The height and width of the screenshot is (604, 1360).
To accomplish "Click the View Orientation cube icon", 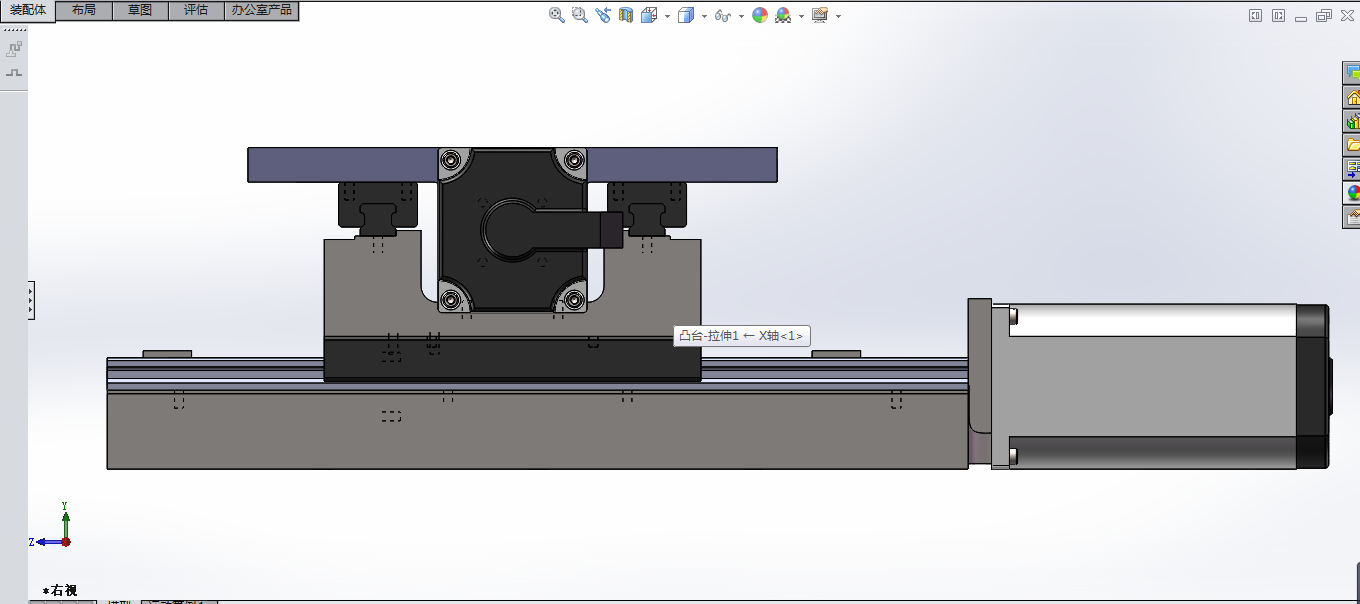I will [x=649, y=15].
